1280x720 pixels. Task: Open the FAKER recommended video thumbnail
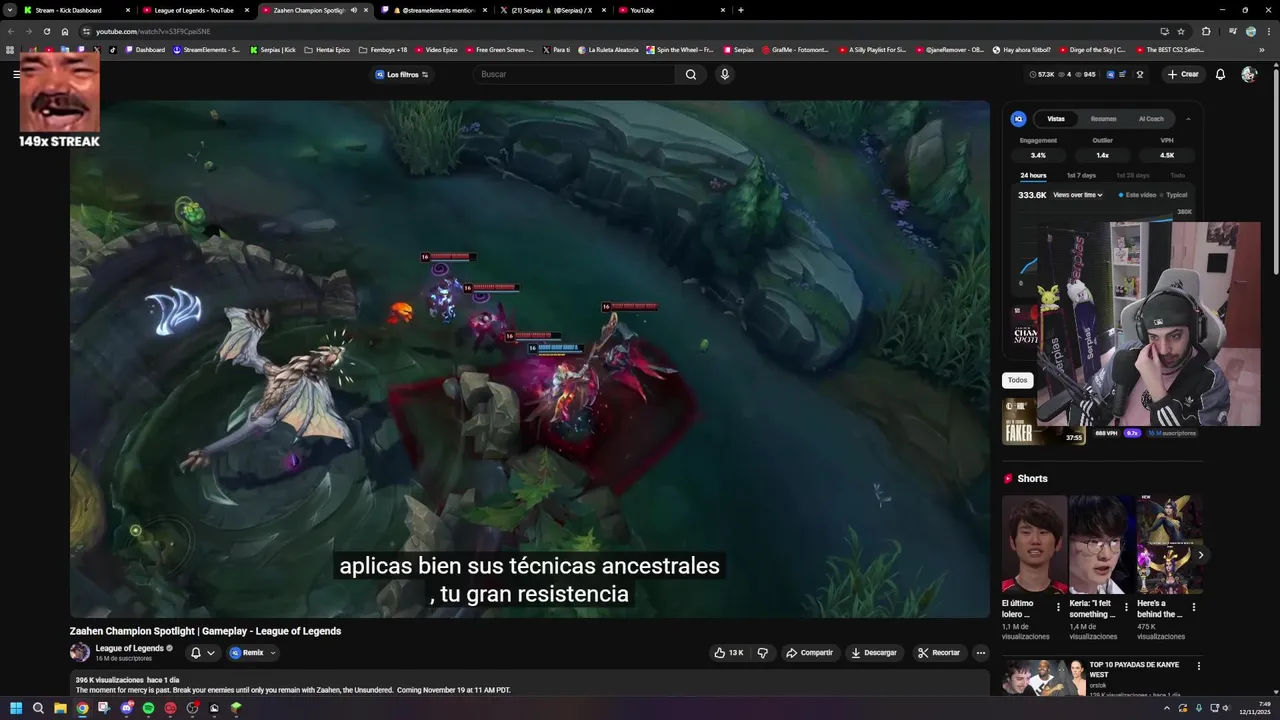tap(1020, 421)
